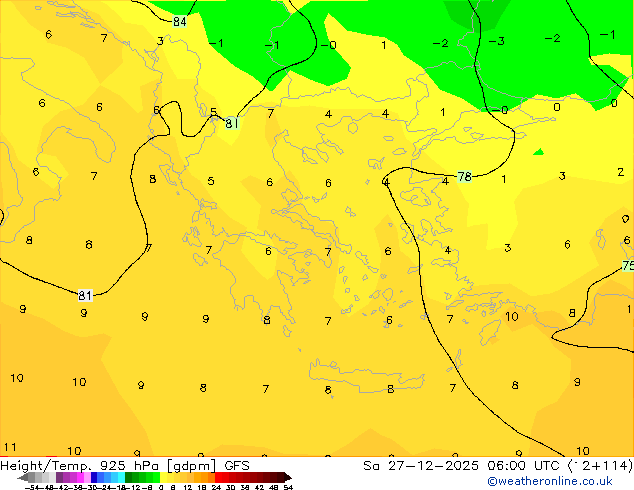Click the "-3" temperature value
The width and height of the screenshot is (634, 490).
tap(497, 41)
